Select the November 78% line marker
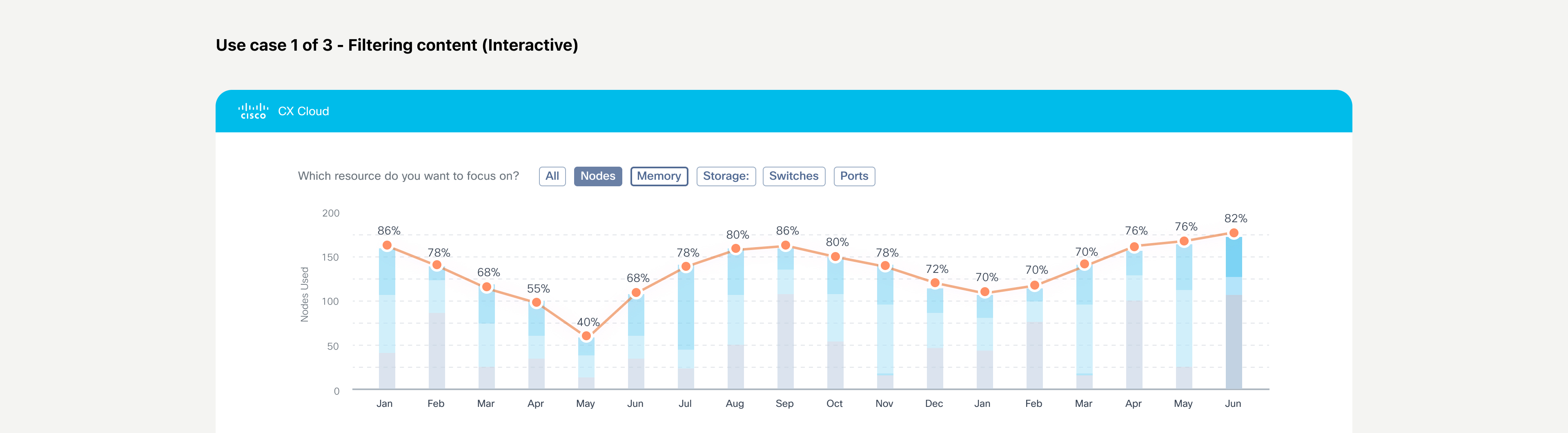The width and height of the screenshot is (1568, 433). click(885, 266)
